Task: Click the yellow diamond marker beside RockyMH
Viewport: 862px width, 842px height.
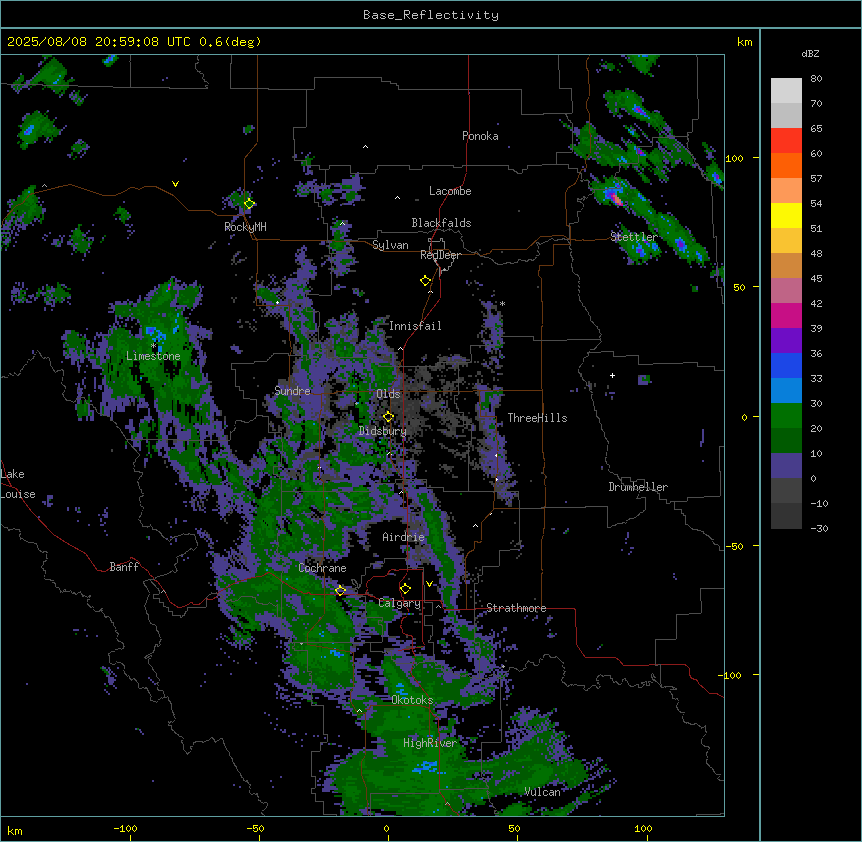Action: (x=249, y=203)
